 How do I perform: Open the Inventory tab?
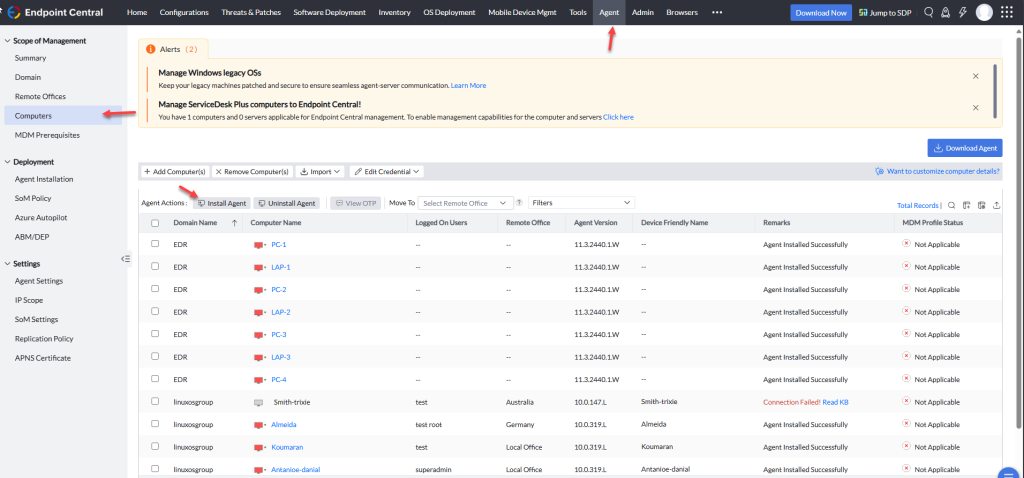[x=394, y=12]
